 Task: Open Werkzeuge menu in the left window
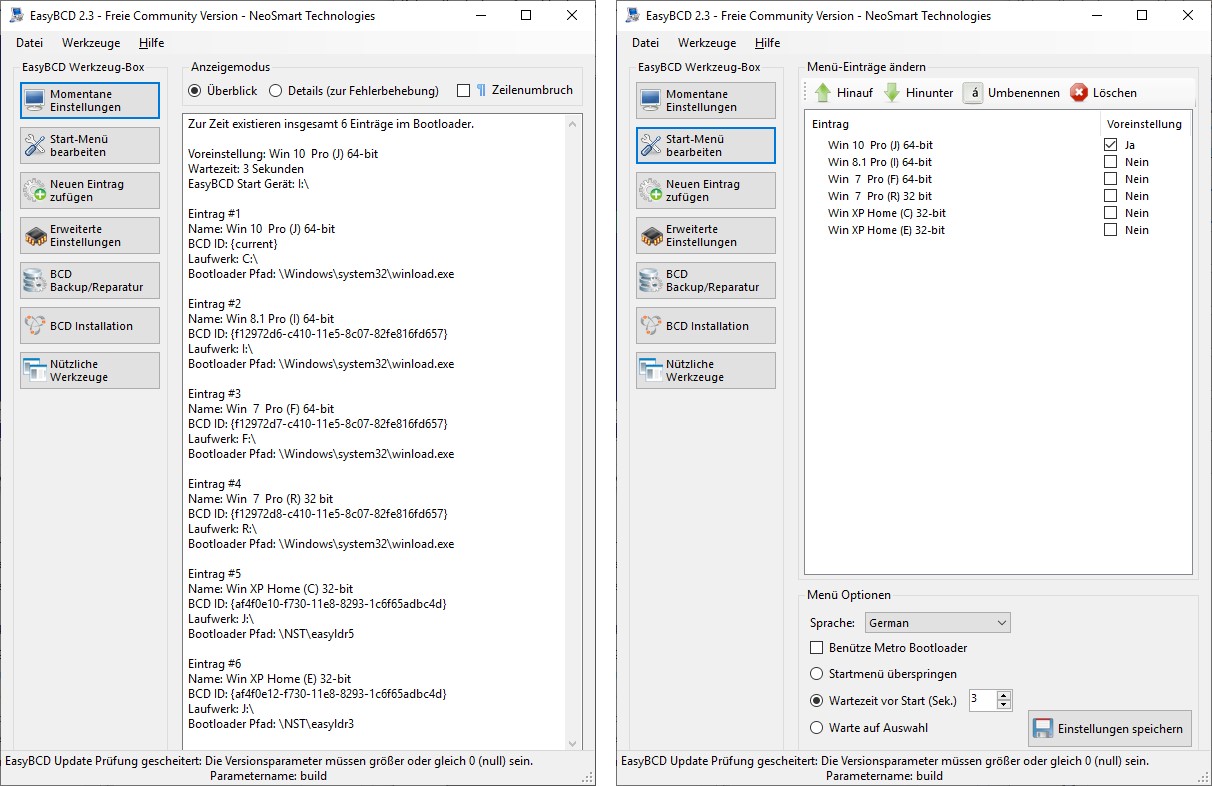pos(91,43)
